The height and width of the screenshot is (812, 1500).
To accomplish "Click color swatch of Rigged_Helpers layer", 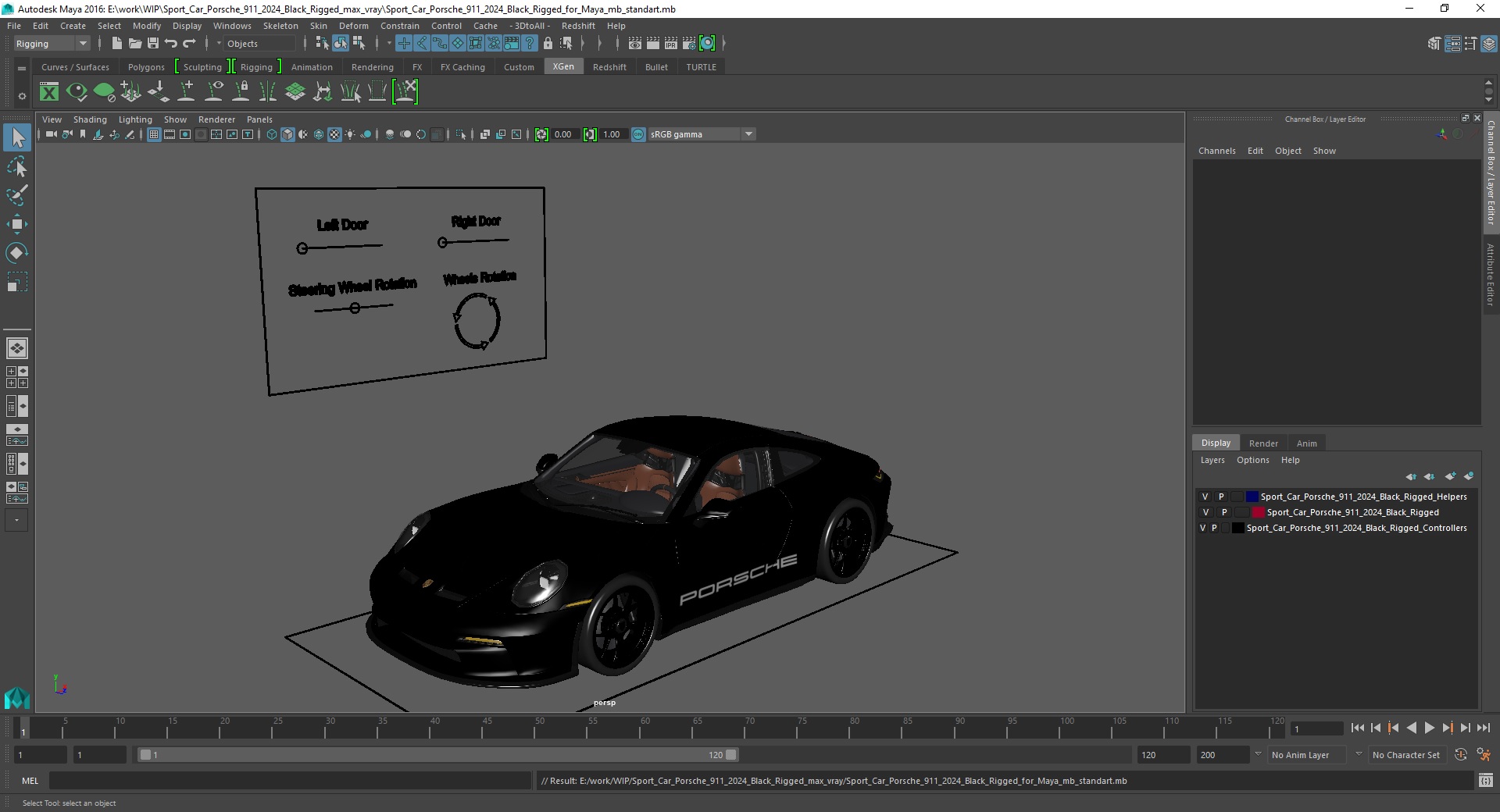I will (x=1252, y=497).
